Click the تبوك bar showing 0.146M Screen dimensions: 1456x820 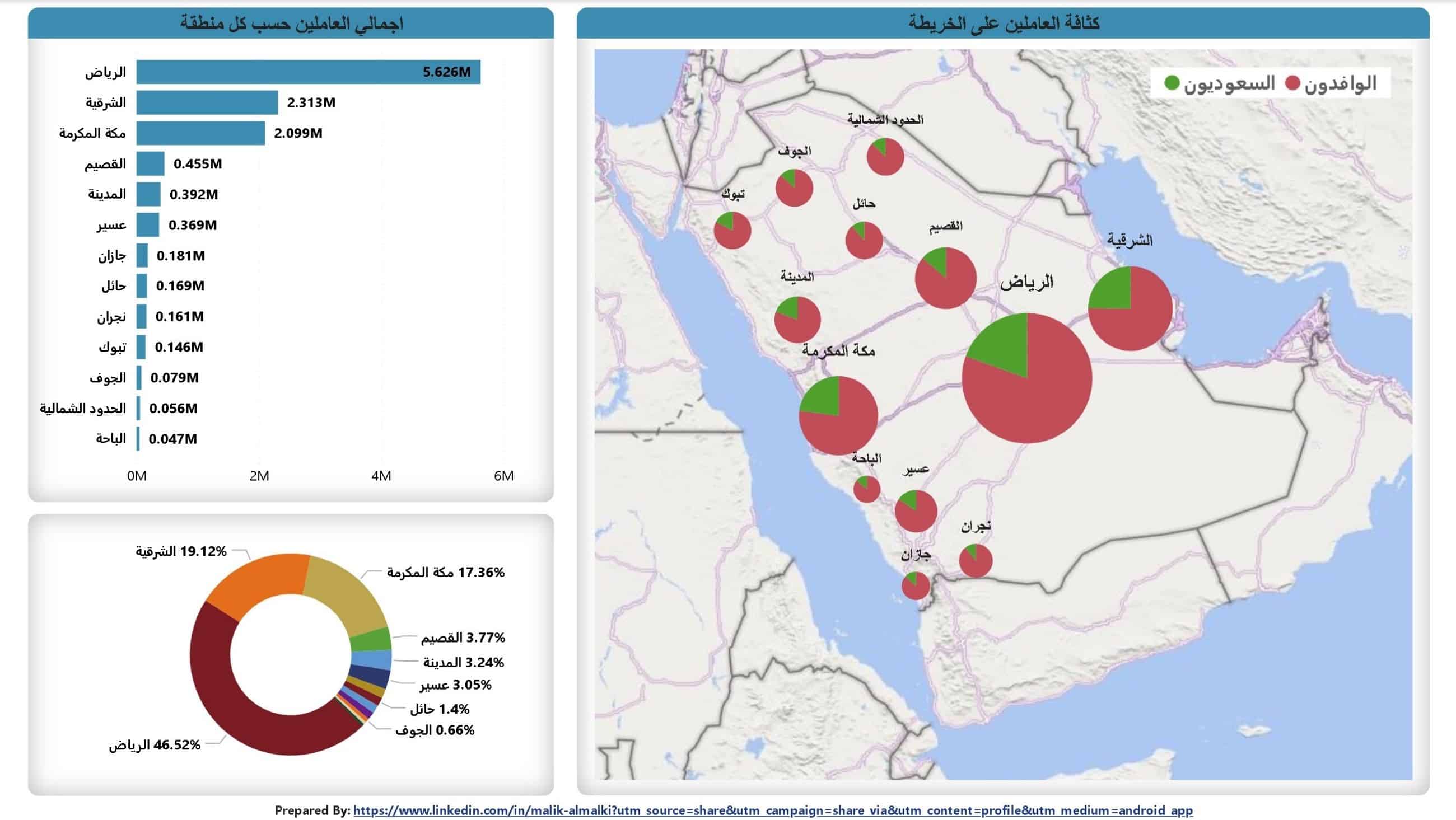point(140,346)
